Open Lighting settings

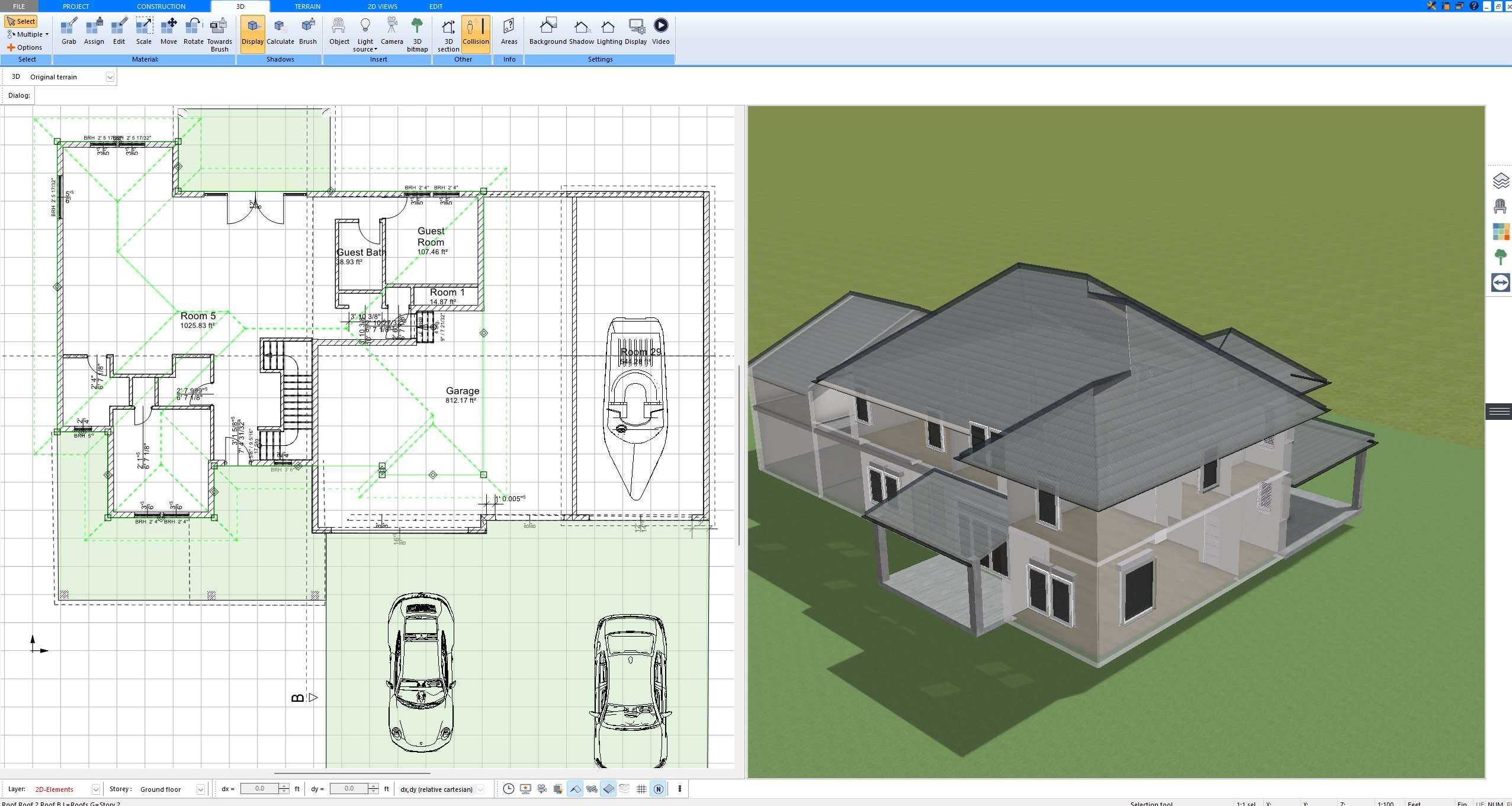(x=609, y=31)
